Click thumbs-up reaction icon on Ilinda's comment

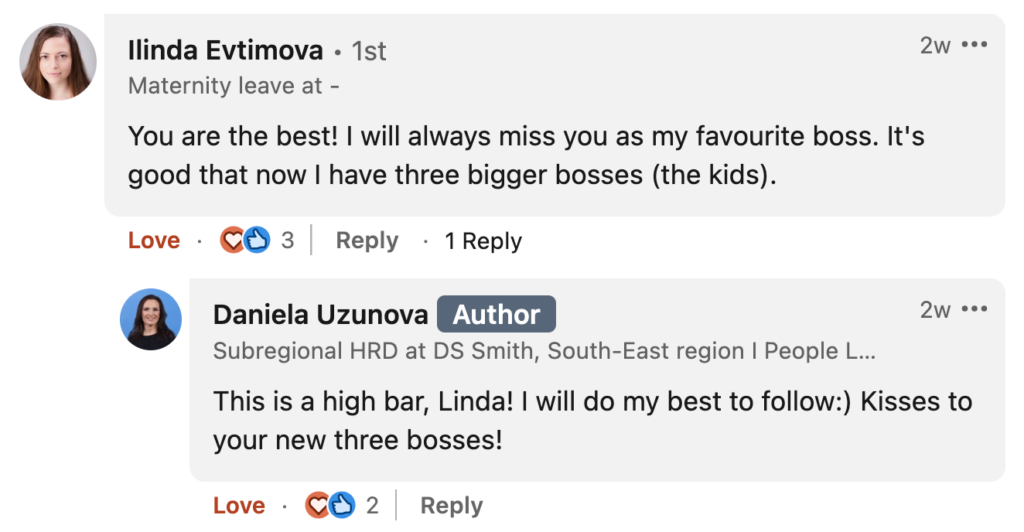tap(256, 241)
